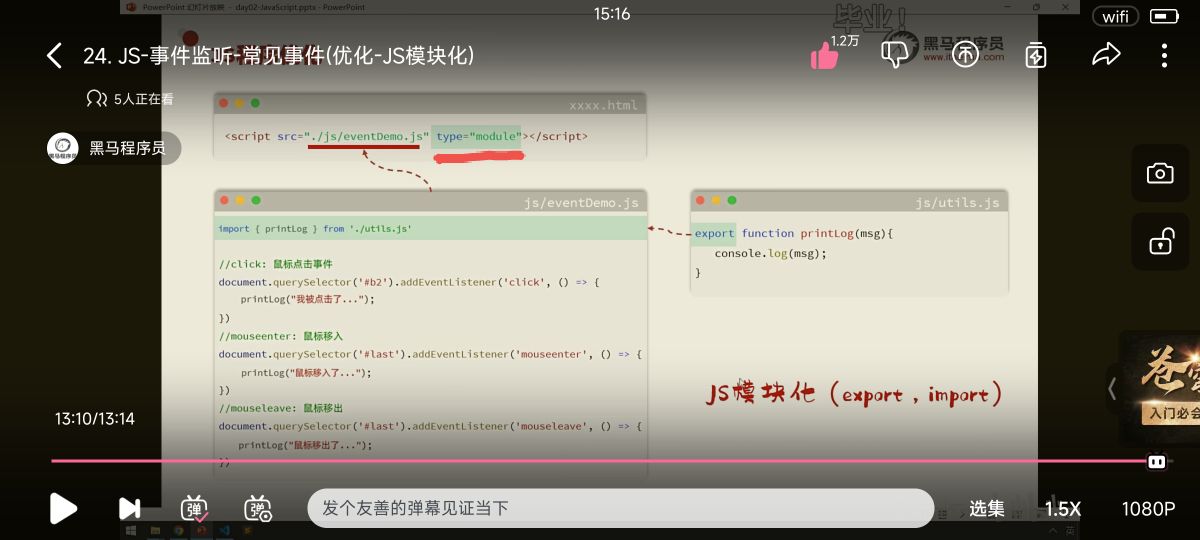The height and width of the screenshot is (540, 1200).
Task: Toggle danmaku display on or off
Action: (x=194, y=508)
